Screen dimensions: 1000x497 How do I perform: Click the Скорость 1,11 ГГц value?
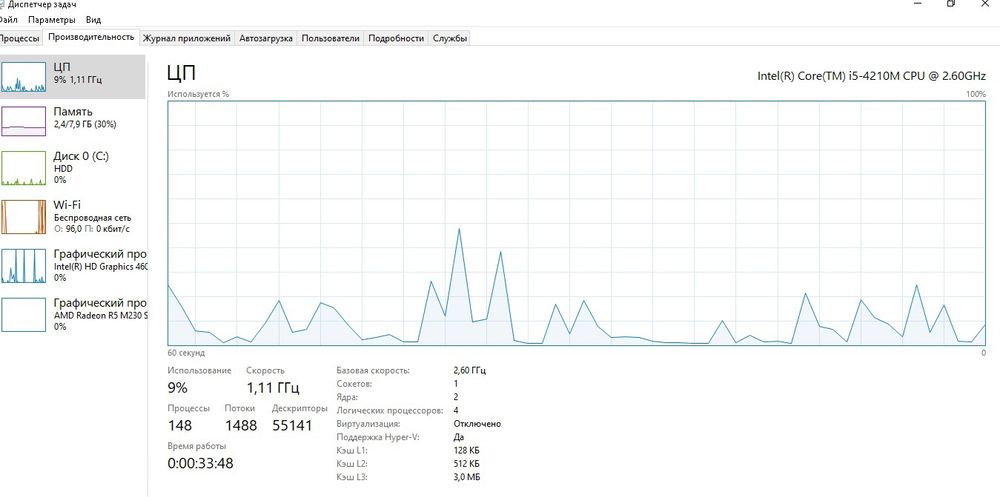point(273,387)
